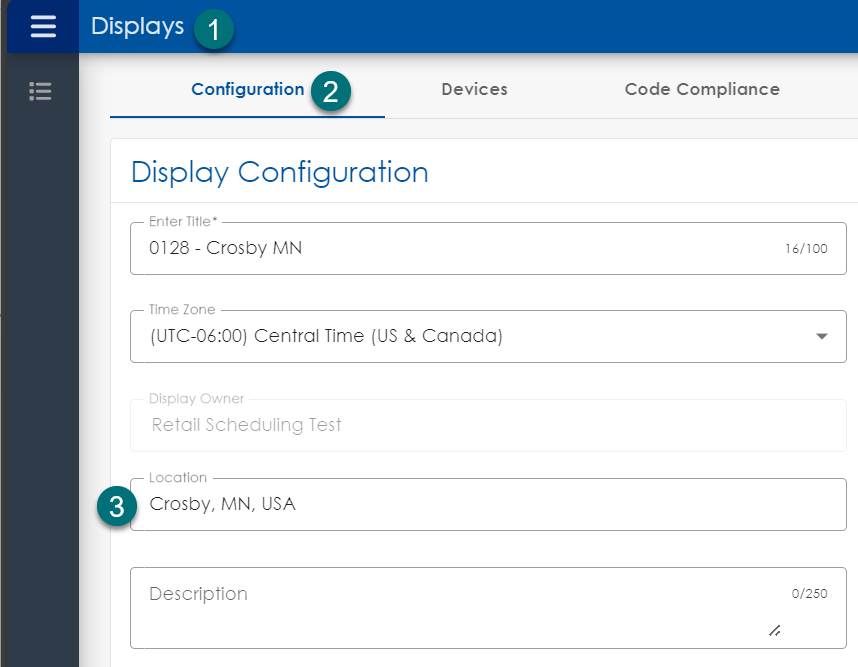
Task: Click the list icon in the left sidebar
Action: pos(40,91)
